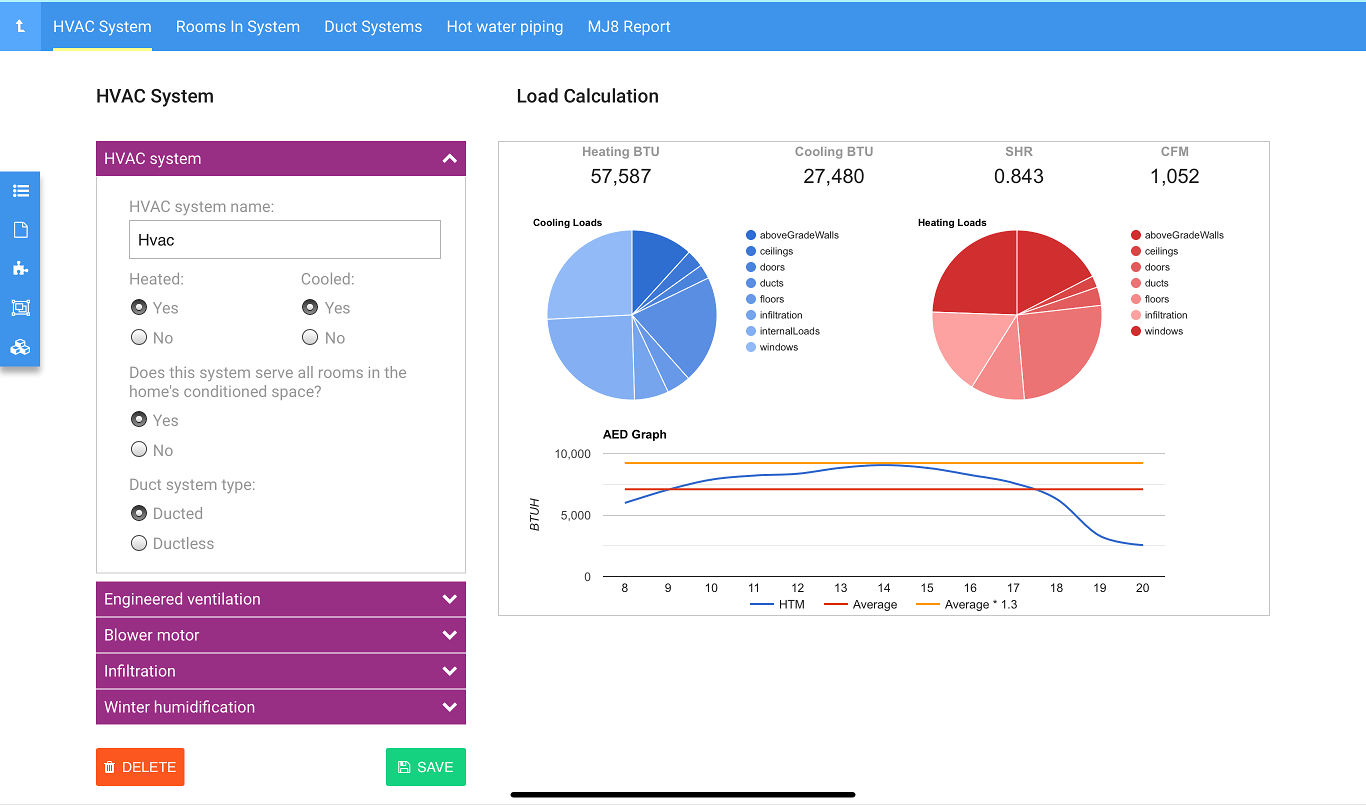Select the puzzle piece icon in the sidebar
The height and width of the screenshot is (805, 1366).
click(20, 268)
